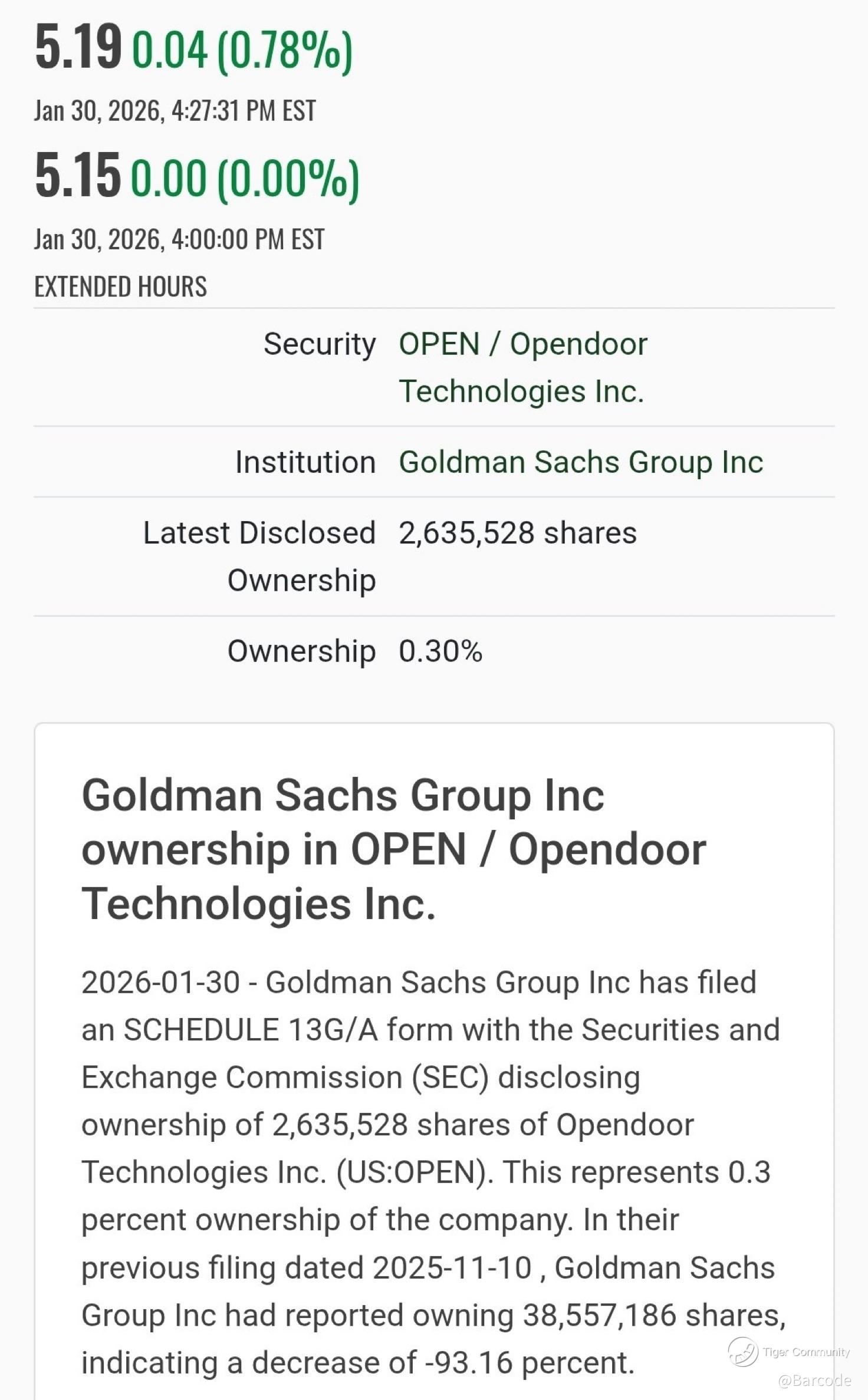Click the 4:00:00 PM EST timestamp
The height and width of the screenshot is (1400, 868).
179,239
